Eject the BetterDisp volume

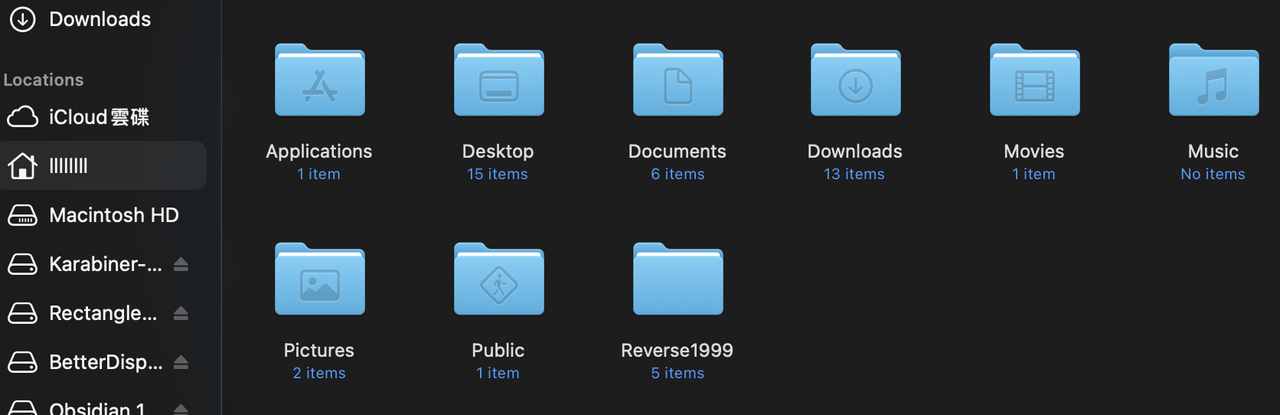180,362
